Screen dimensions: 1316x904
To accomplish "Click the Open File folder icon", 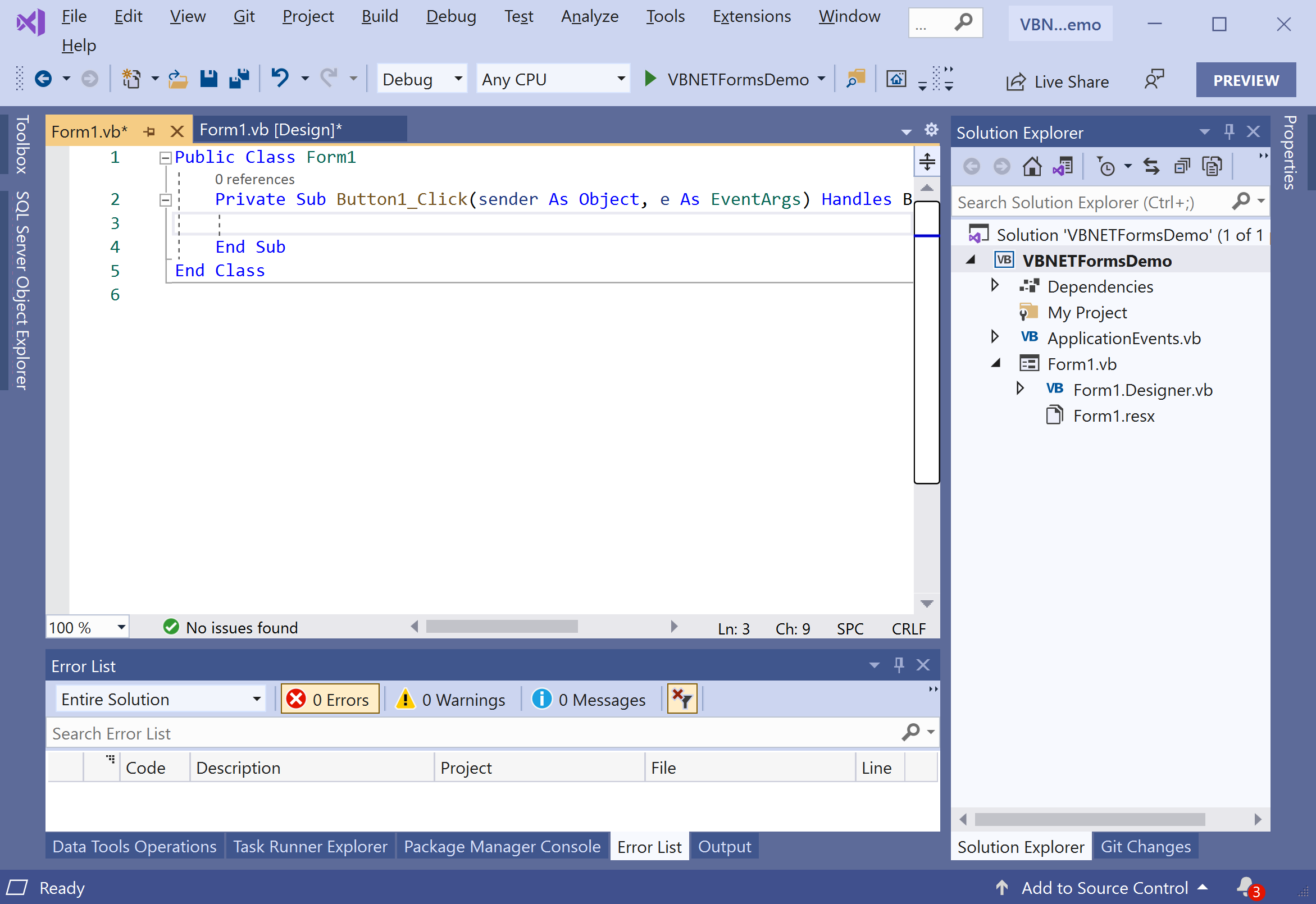I will point(178,79).
